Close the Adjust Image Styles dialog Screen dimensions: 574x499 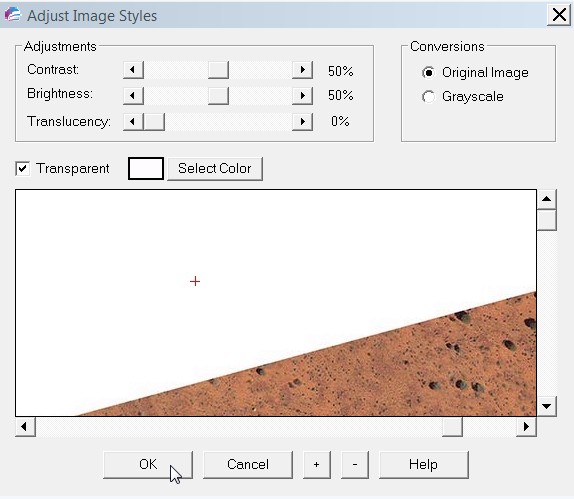coord(559,15)
